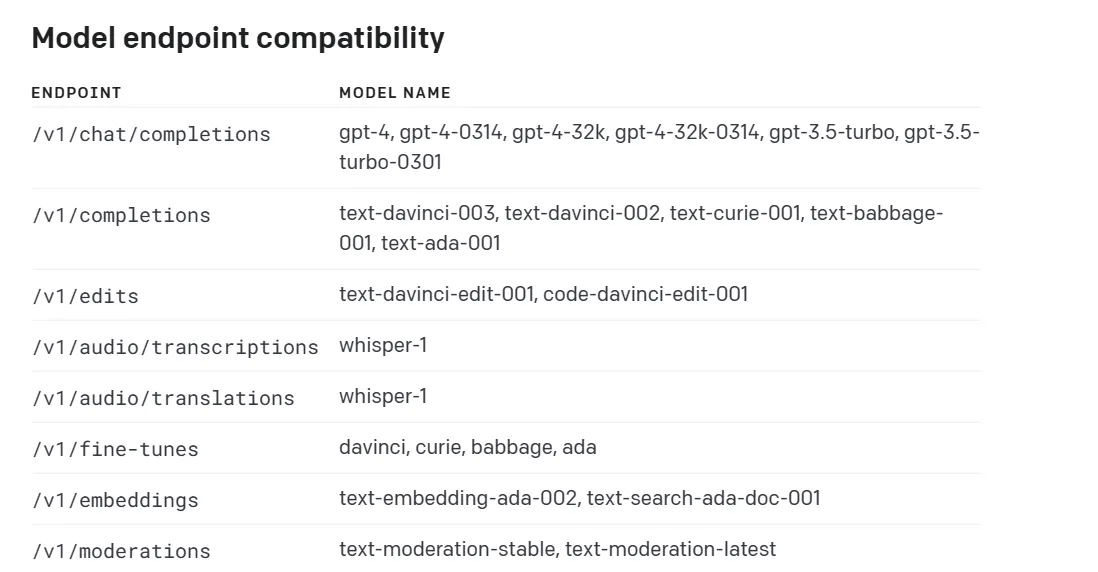The width and height of the screenshot is (1098, 572).
Task: Click the davinci, curie, babbage, ada list
Action: click(x=468, y=447)
